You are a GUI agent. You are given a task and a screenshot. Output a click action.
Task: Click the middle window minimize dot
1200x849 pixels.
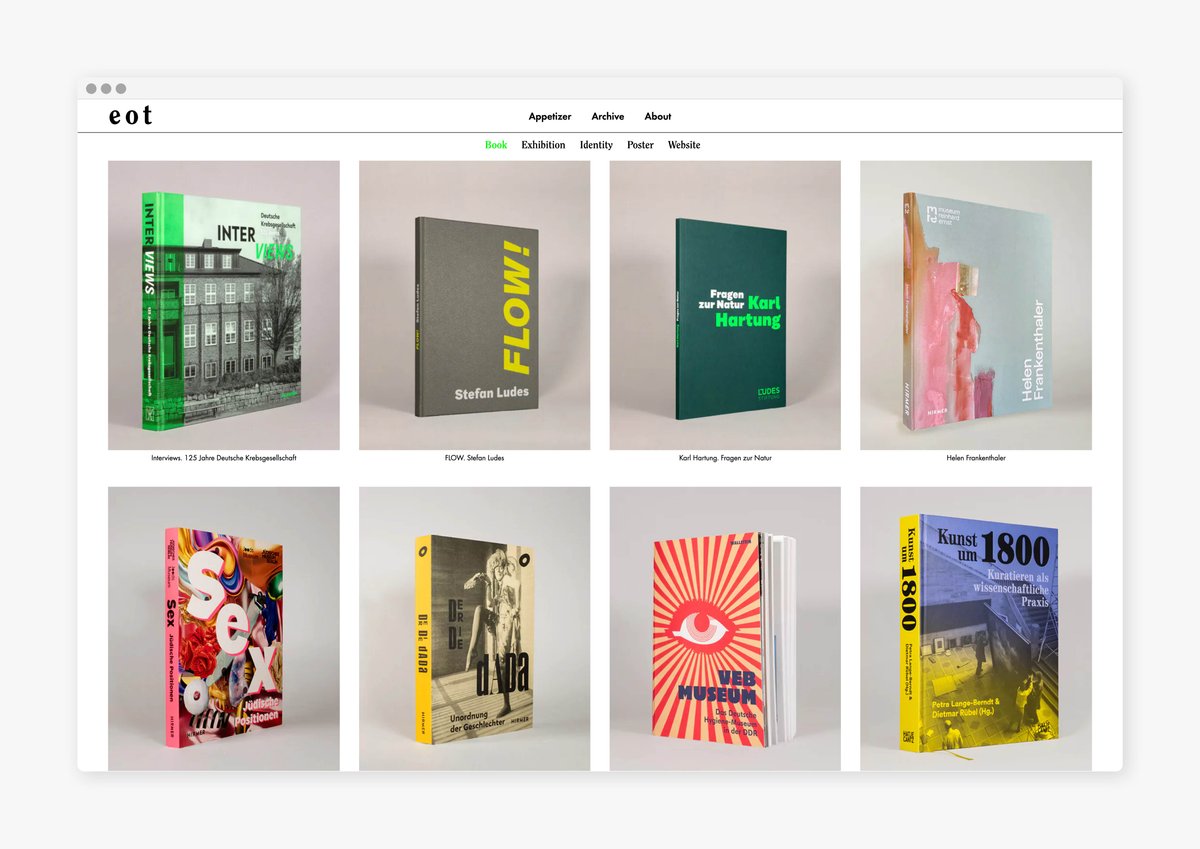[106, 88]
